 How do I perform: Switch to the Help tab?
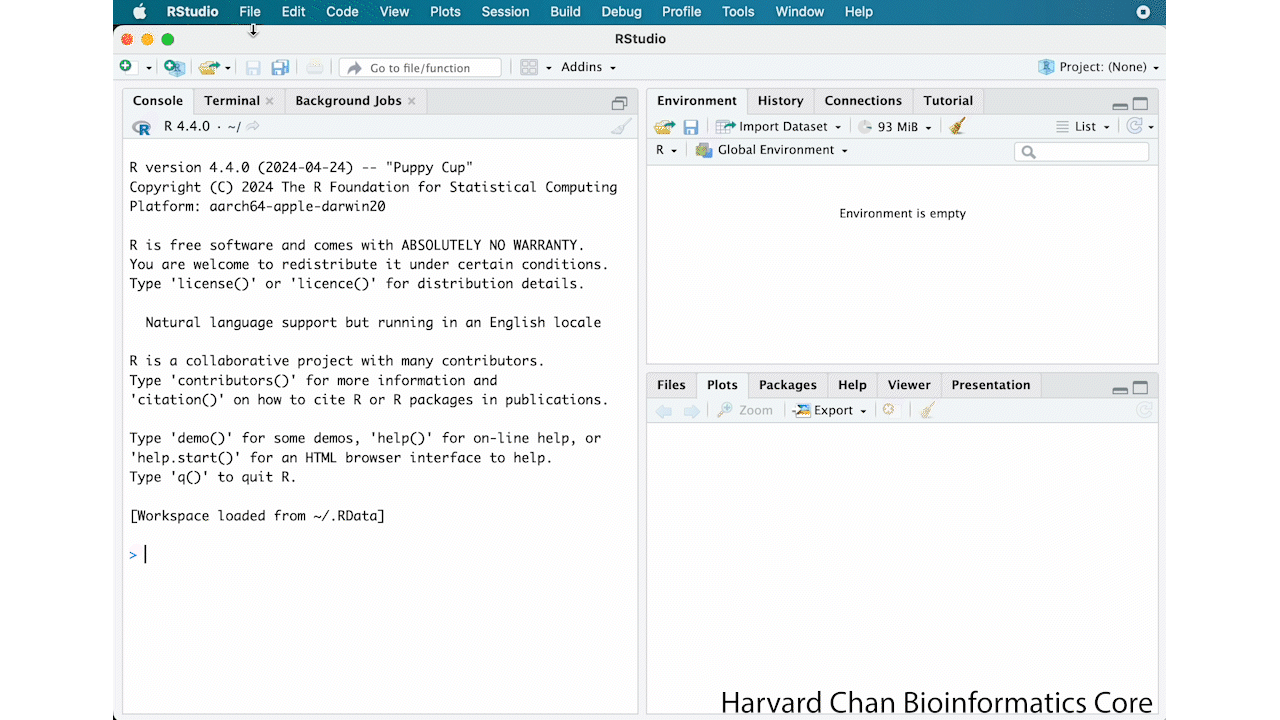click(x=852, y=384)
